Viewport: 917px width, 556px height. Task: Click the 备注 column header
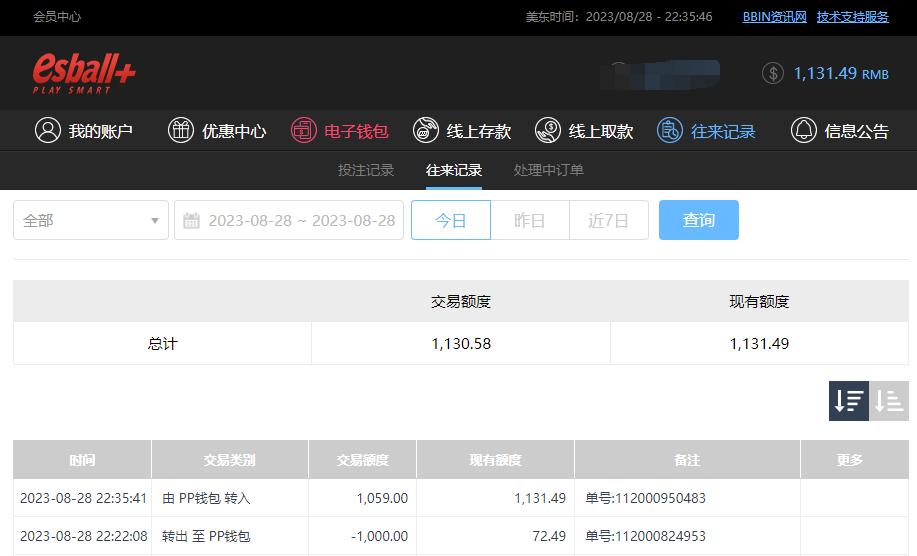687,460
